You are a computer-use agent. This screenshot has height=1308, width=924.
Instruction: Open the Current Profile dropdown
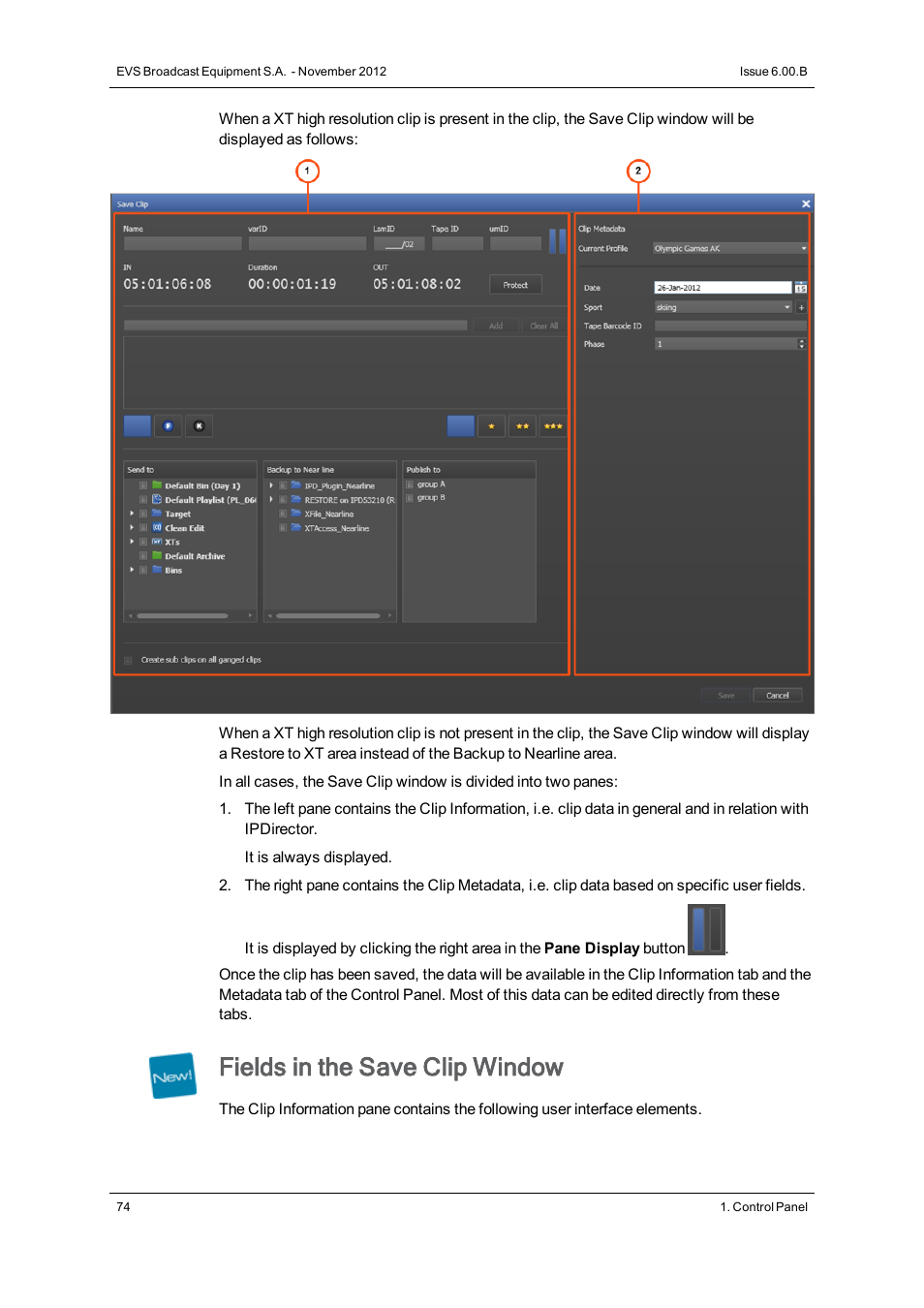click(x=730, y=248)
